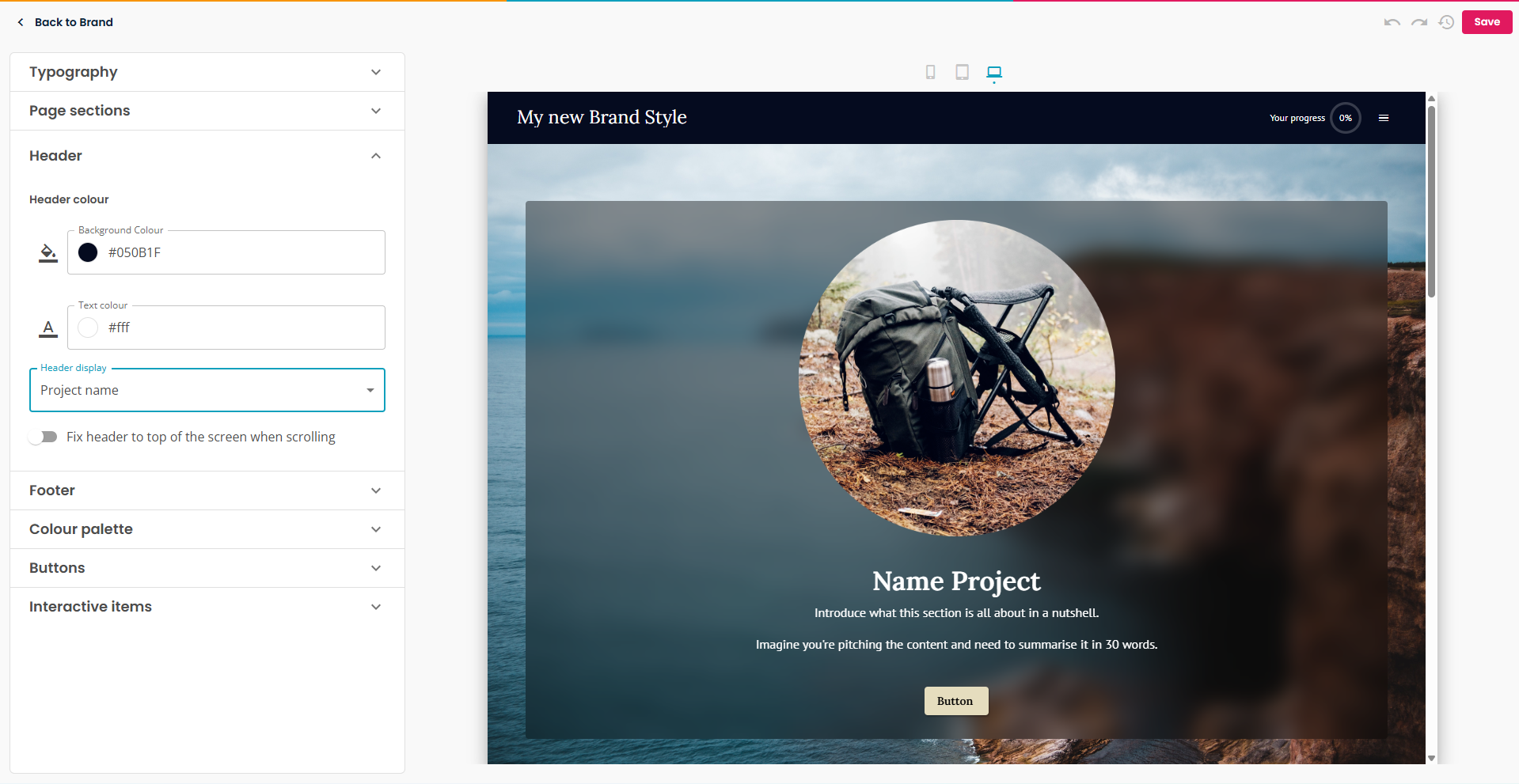Click the undo arrow icon

click(1392, 22)
